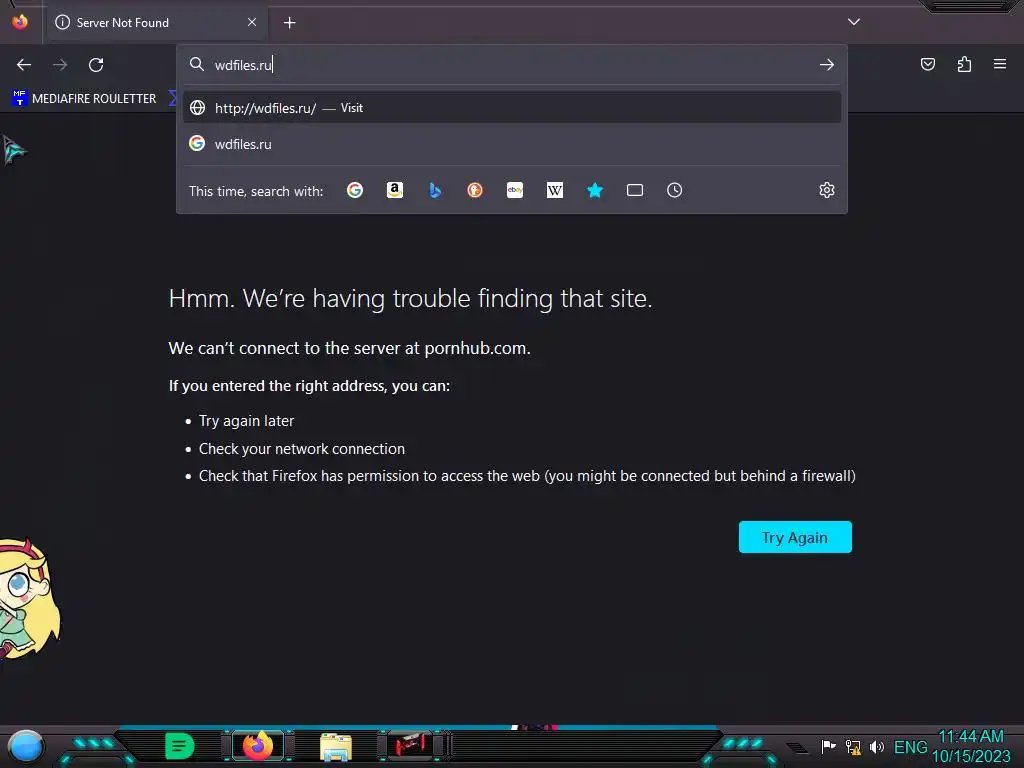Search open tabs with the tab icon

click(635, 190)
